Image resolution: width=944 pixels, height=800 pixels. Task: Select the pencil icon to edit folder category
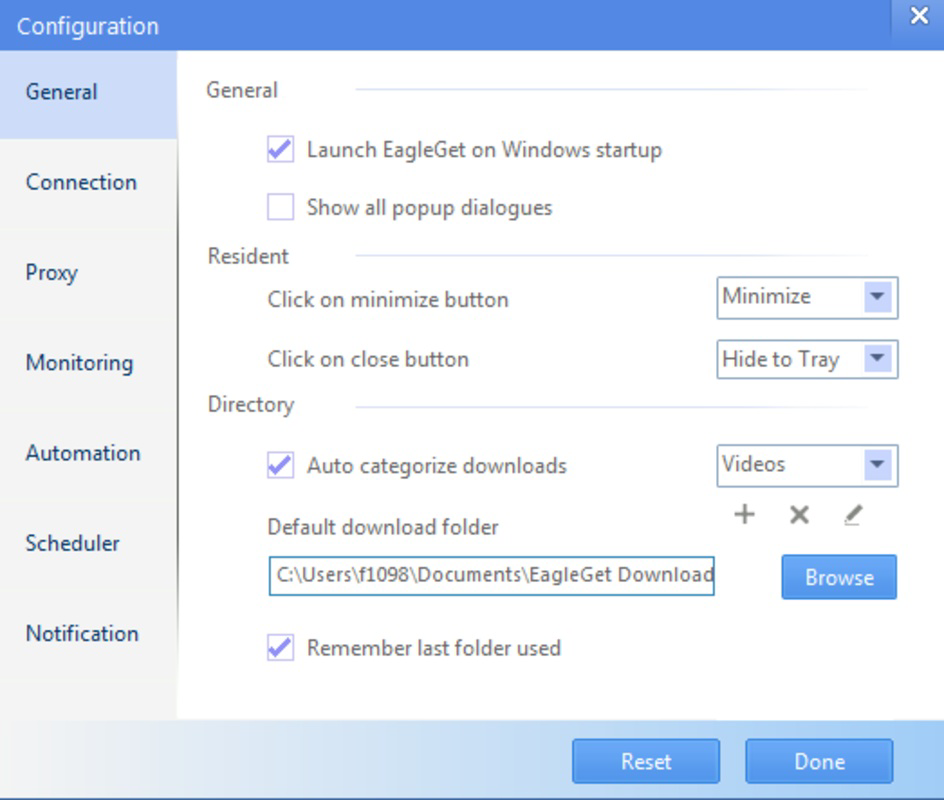point(854,514)
